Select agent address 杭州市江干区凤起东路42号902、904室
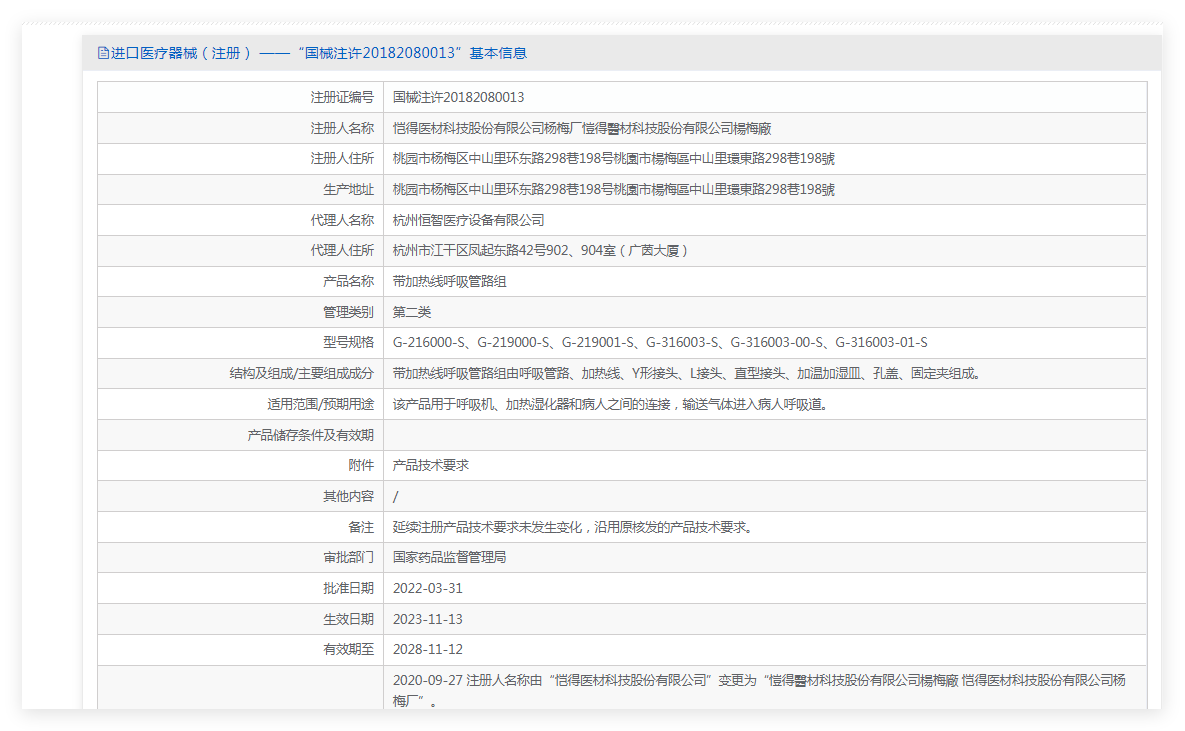The width and height of the screenshot is (1185, 731). pyautogui.click(x=540, y=250)
